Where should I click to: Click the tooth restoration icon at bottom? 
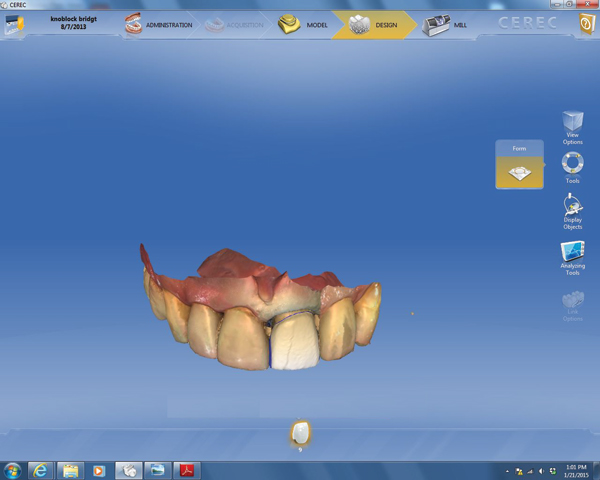coord(299,433)
